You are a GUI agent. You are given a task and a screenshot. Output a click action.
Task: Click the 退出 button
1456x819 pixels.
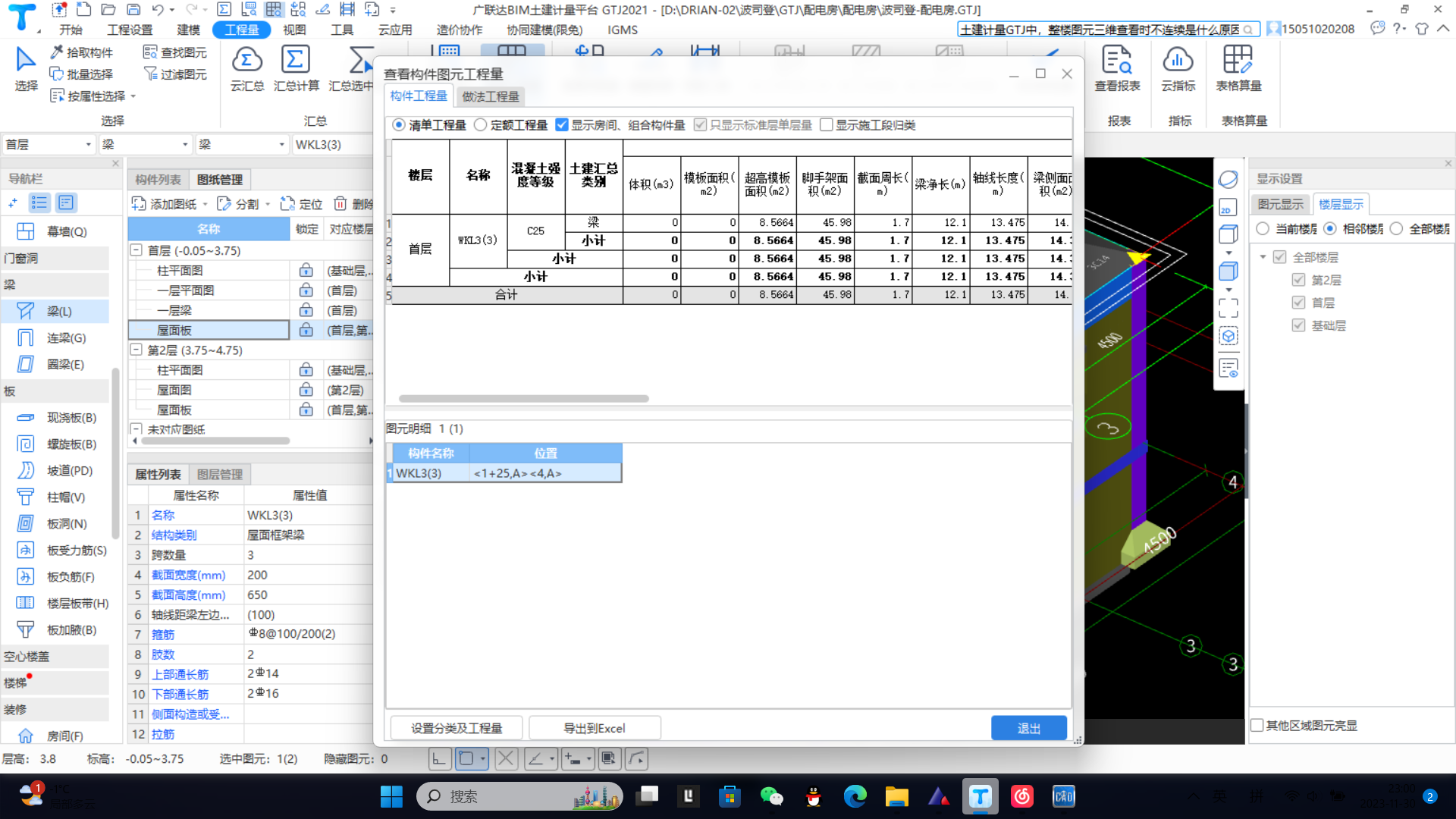click(1029, 728)
